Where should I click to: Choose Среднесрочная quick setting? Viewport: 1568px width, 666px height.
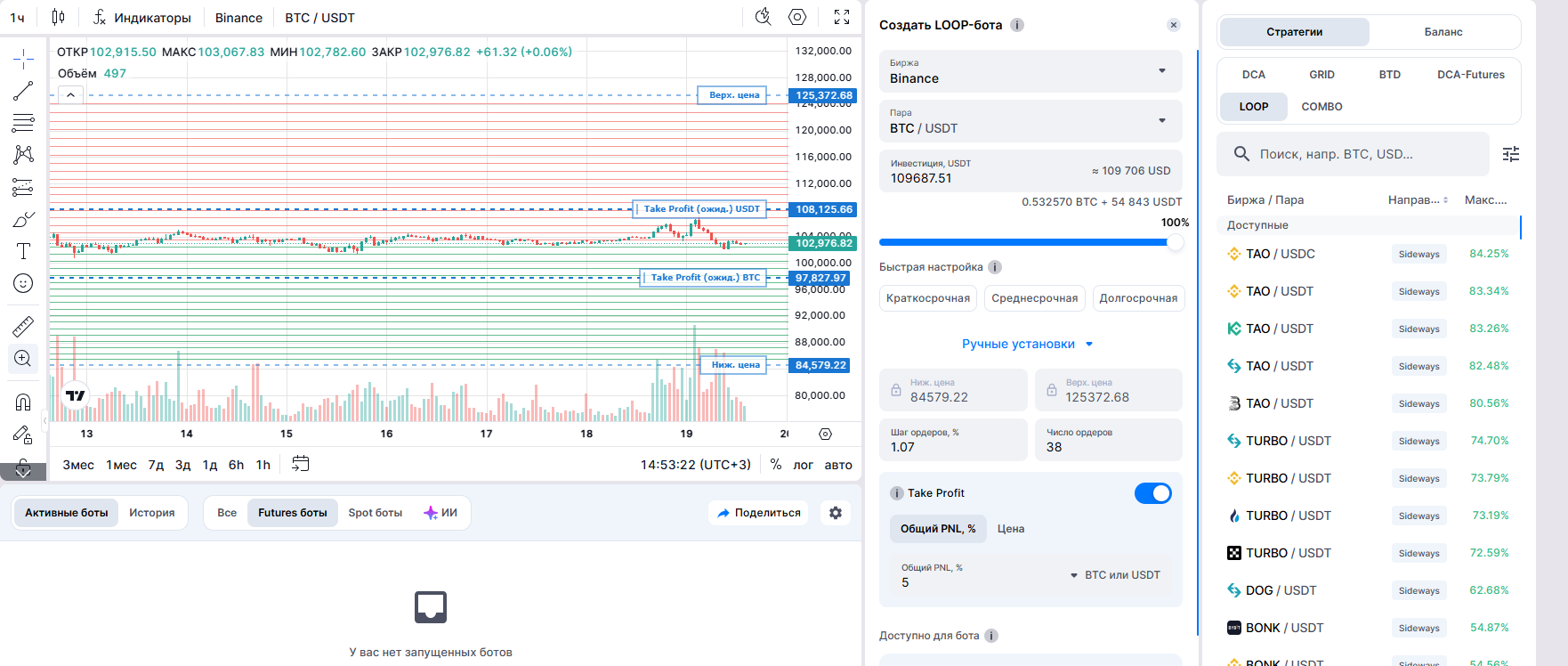(1035, 298)
